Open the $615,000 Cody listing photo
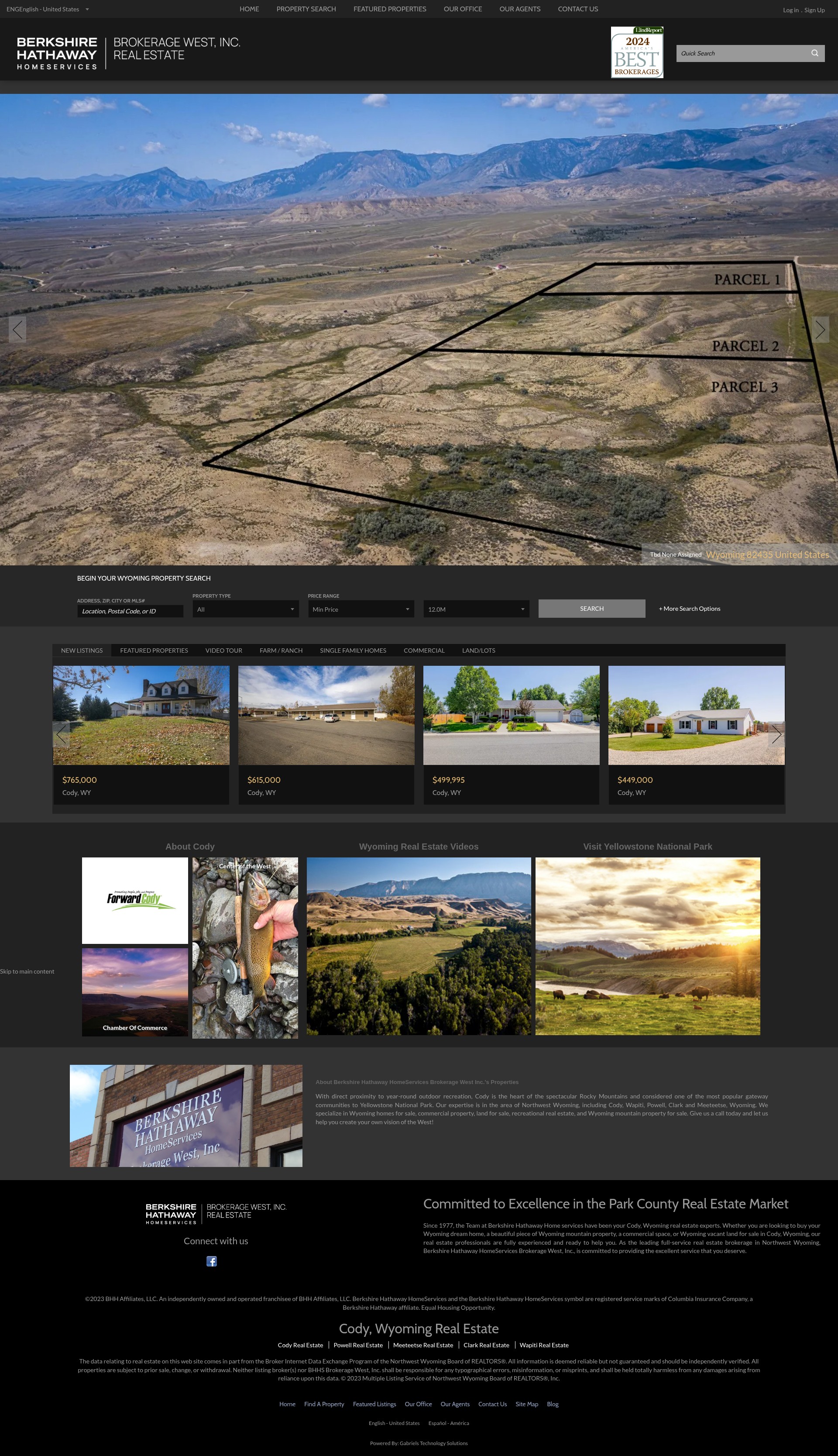 [326, 715]
